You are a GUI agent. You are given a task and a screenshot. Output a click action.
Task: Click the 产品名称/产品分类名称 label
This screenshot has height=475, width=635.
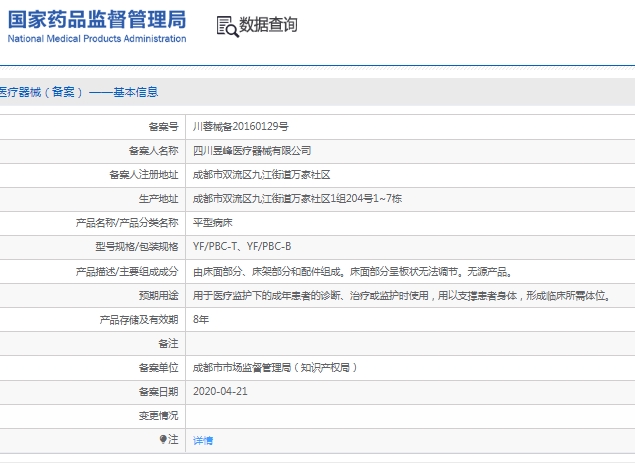point(127,223)
